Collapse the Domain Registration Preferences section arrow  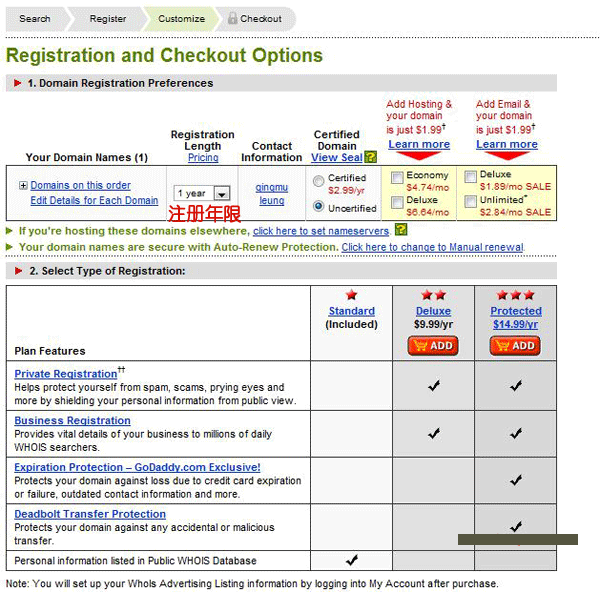click(18, 83)
